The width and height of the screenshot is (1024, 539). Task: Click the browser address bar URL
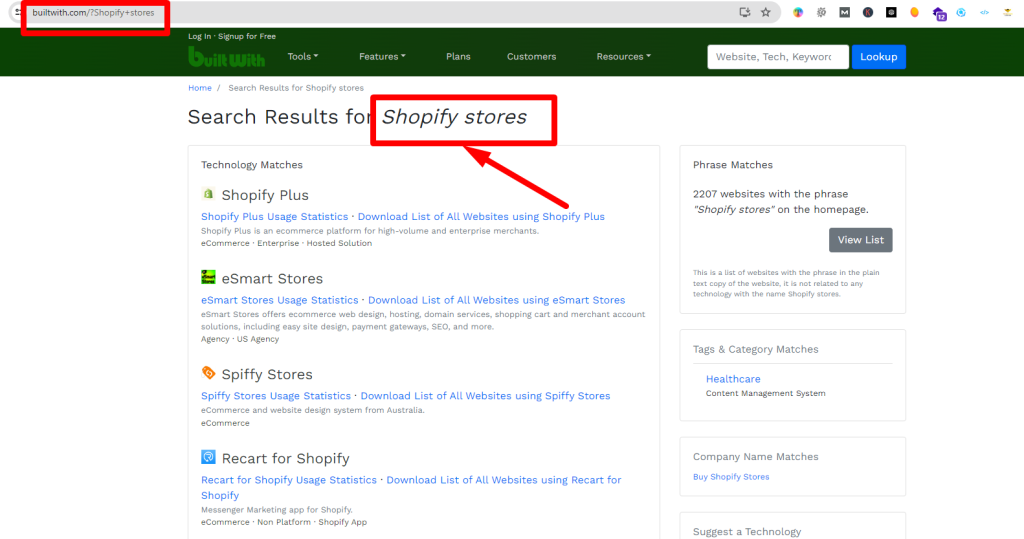(93, 12)
